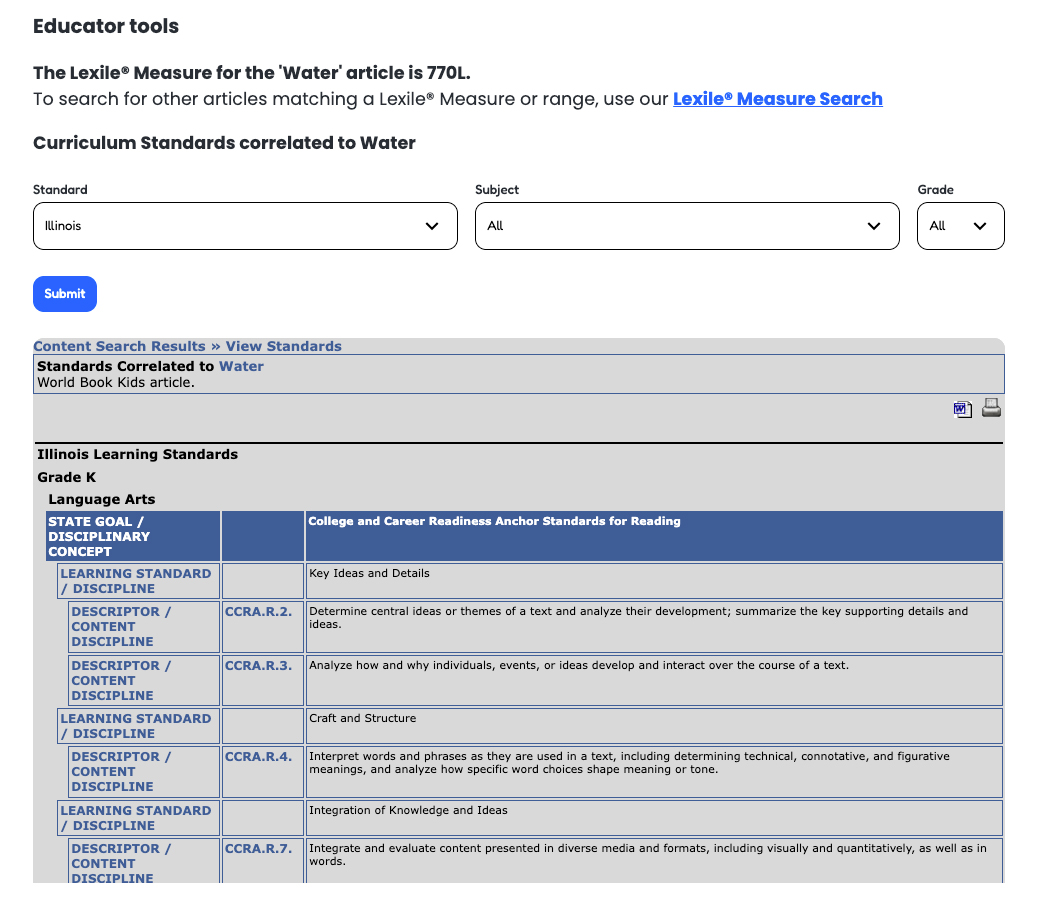This screenshot has width=1040, height=898.
Task: Click the blue Submit button
Action: point(65,294)
